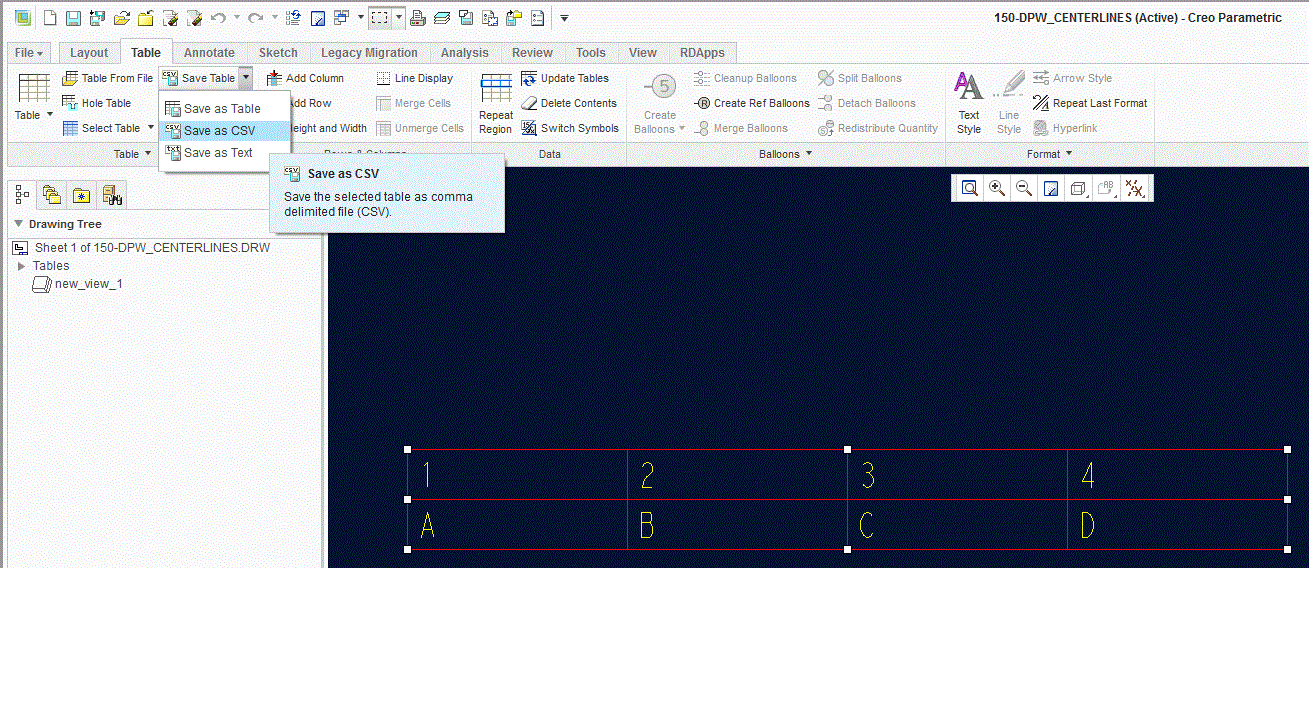Click the Undo arrow icon

[x=218, y=18]
